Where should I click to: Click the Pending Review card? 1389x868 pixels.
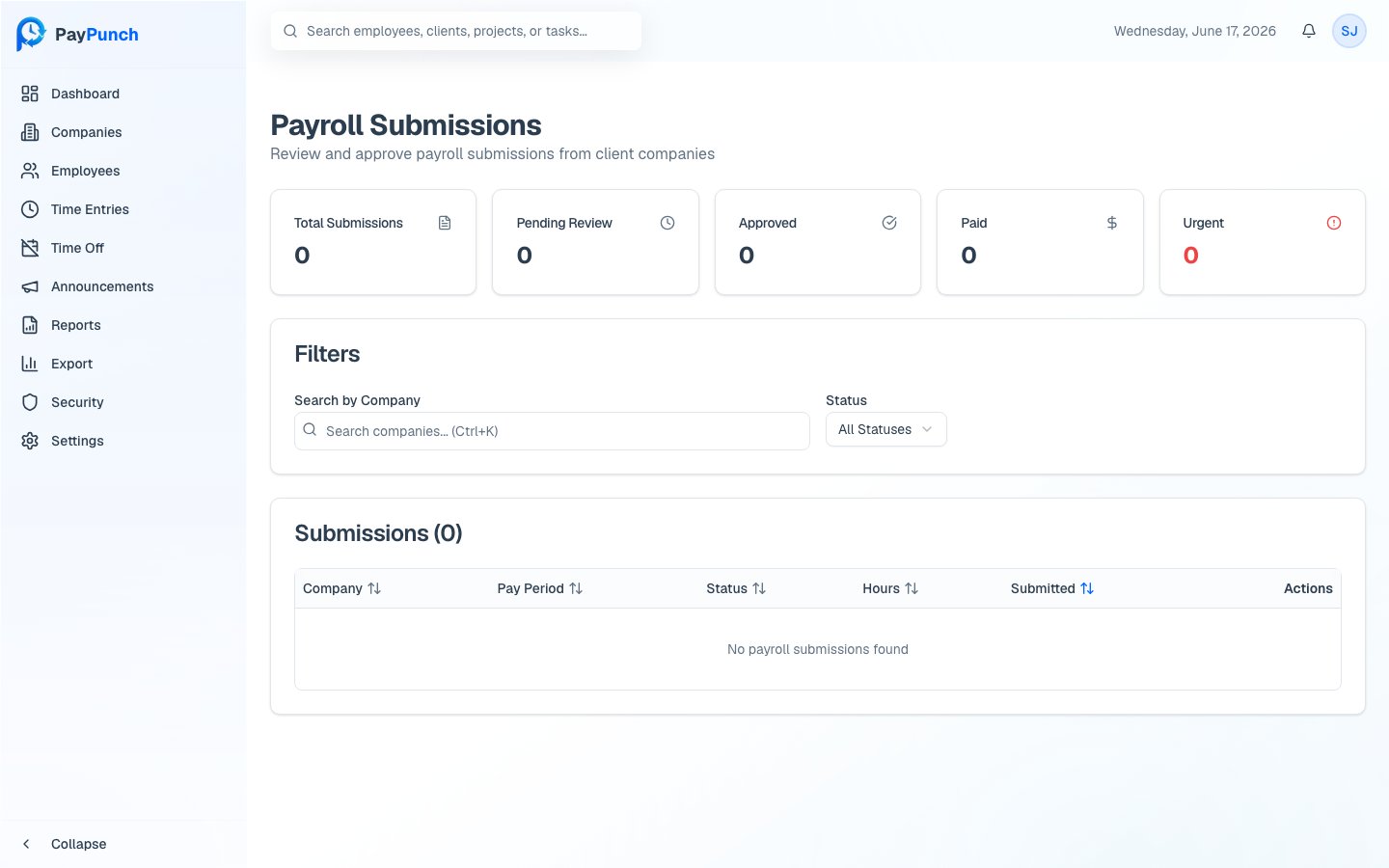pos(595,242)
